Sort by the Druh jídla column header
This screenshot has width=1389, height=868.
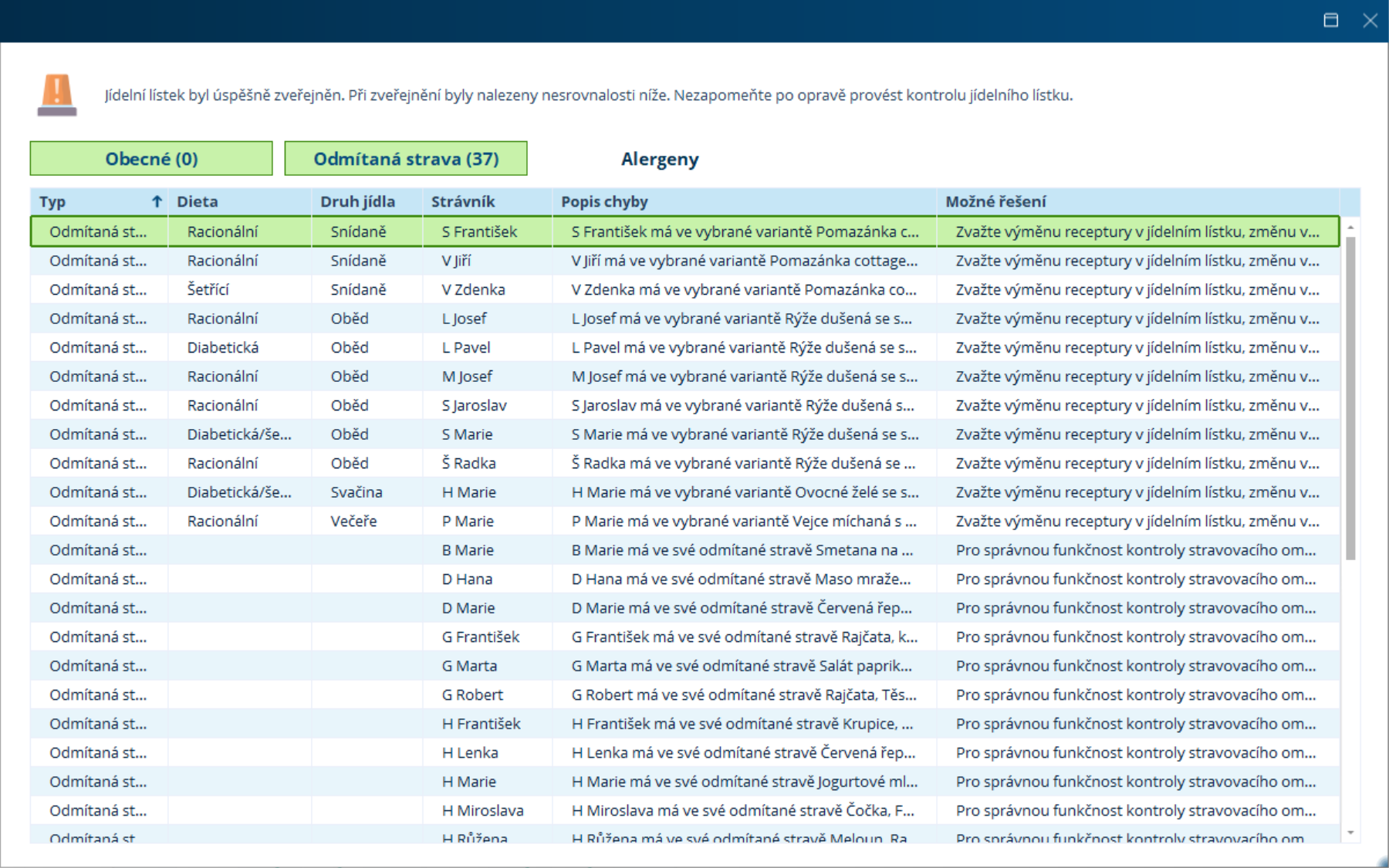coord(367,201)
